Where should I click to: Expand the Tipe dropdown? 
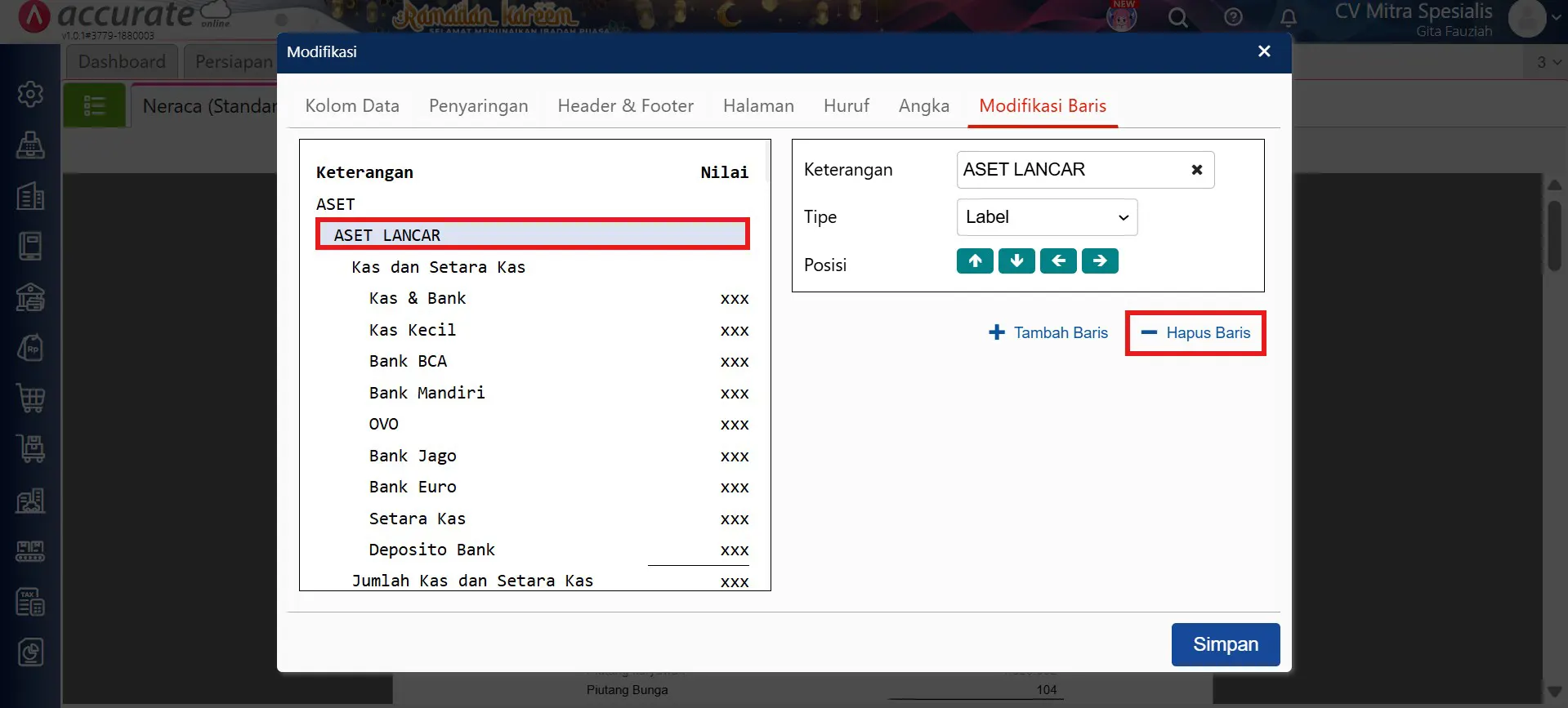(x=1047, y=217)
